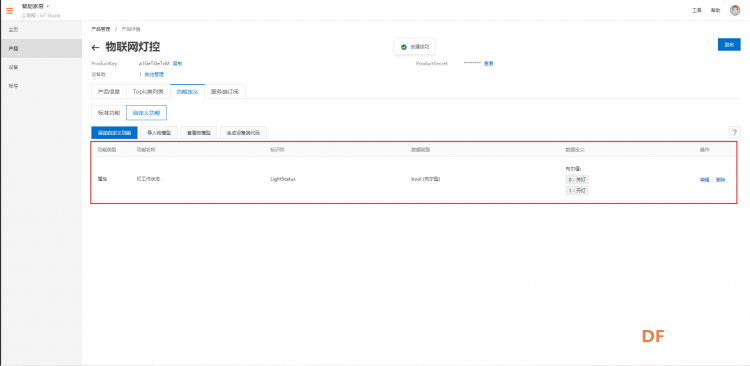Open the 服务端订阅 tab
Image resolution: width=750 pixels, height=366 pixels.
point(225,91)
